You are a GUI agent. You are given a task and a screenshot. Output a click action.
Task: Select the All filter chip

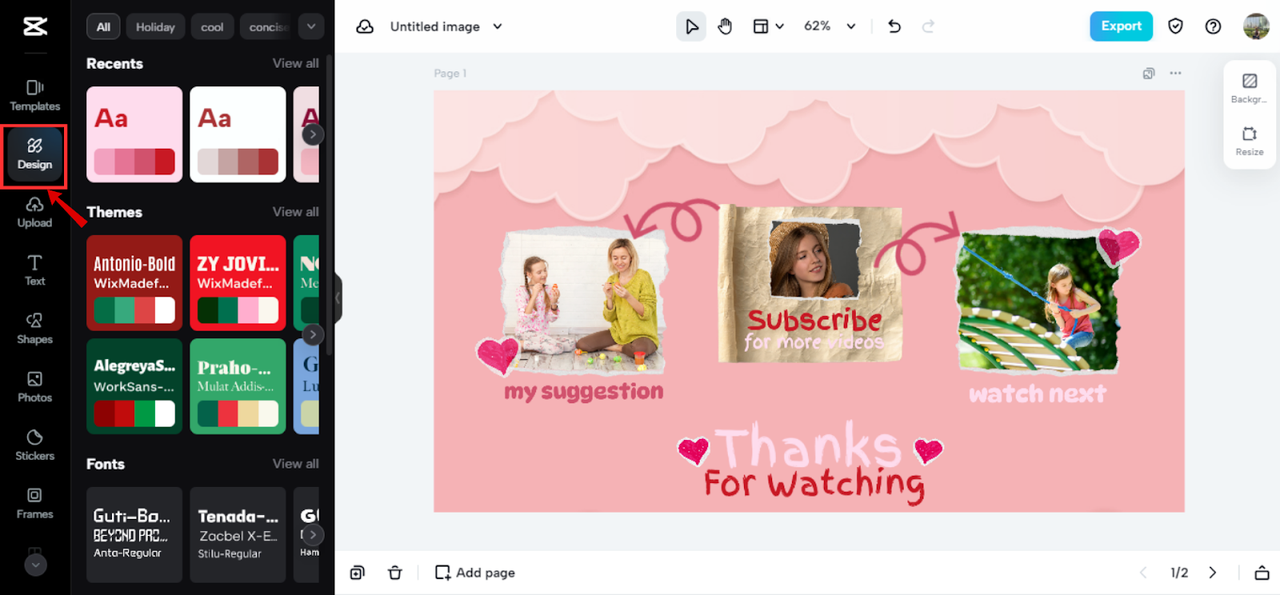103,27
